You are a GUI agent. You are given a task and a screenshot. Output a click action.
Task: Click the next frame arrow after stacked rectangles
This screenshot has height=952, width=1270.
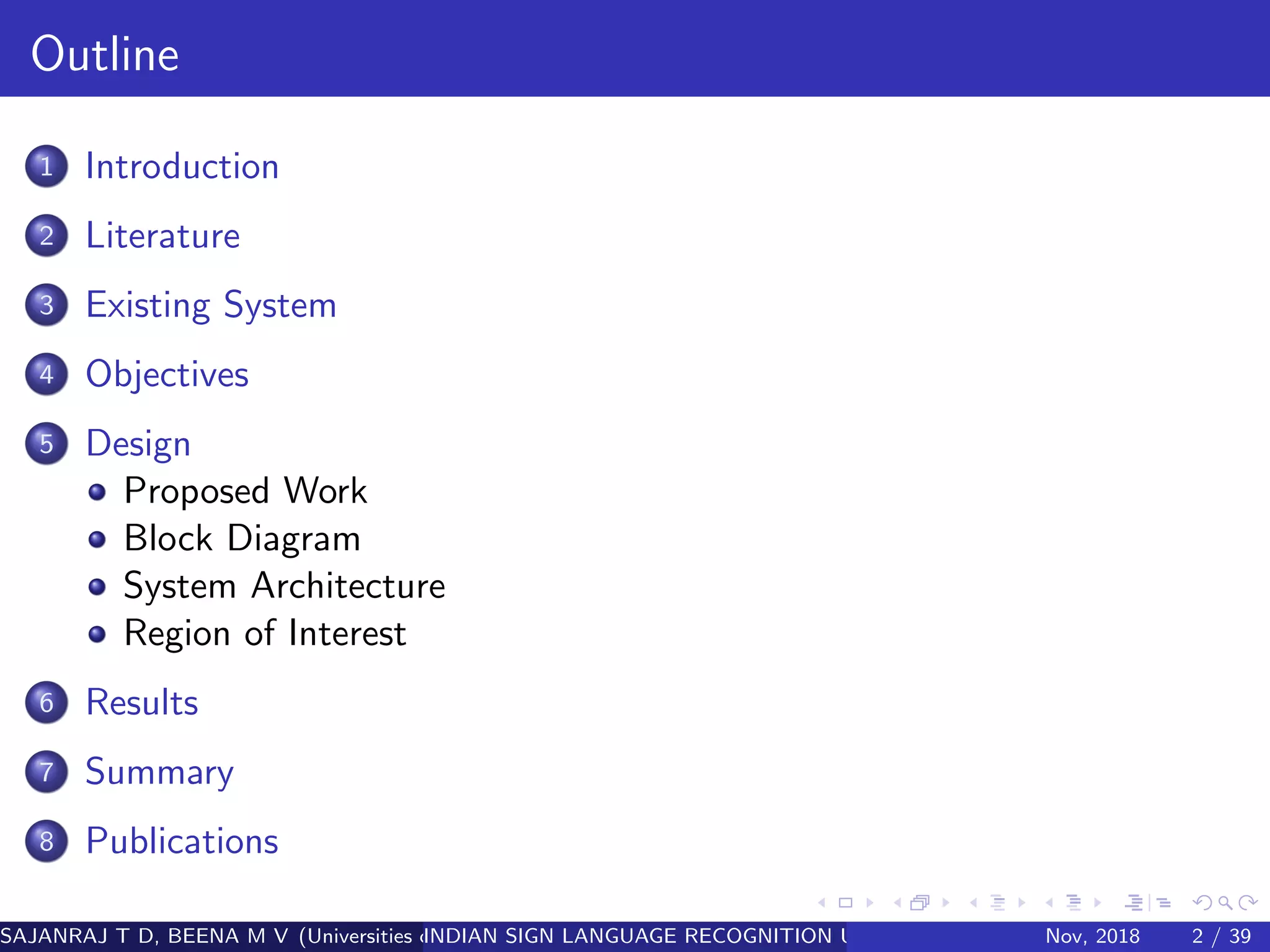pos(946,903)
